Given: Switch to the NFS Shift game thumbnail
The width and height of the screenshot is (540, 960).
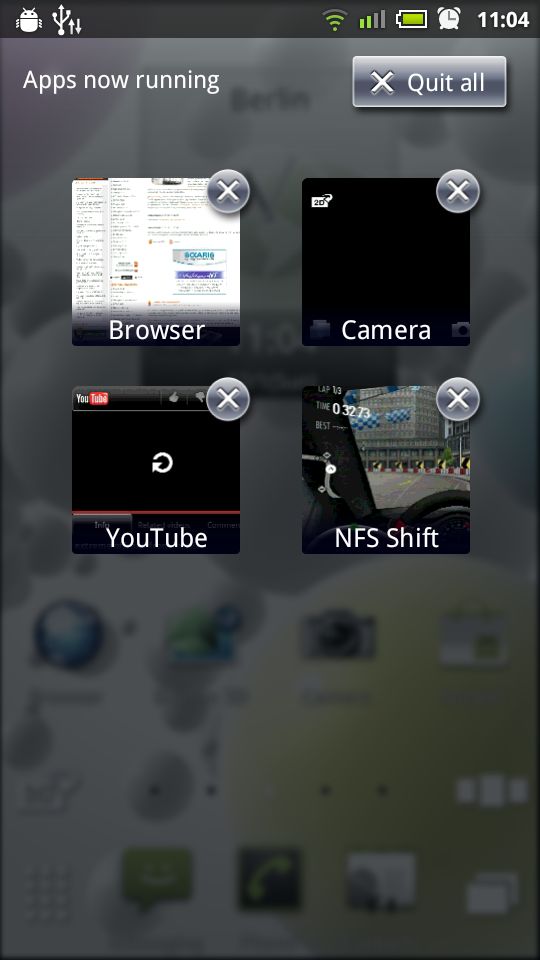Looking at the screenshot, I should point(386,470).
